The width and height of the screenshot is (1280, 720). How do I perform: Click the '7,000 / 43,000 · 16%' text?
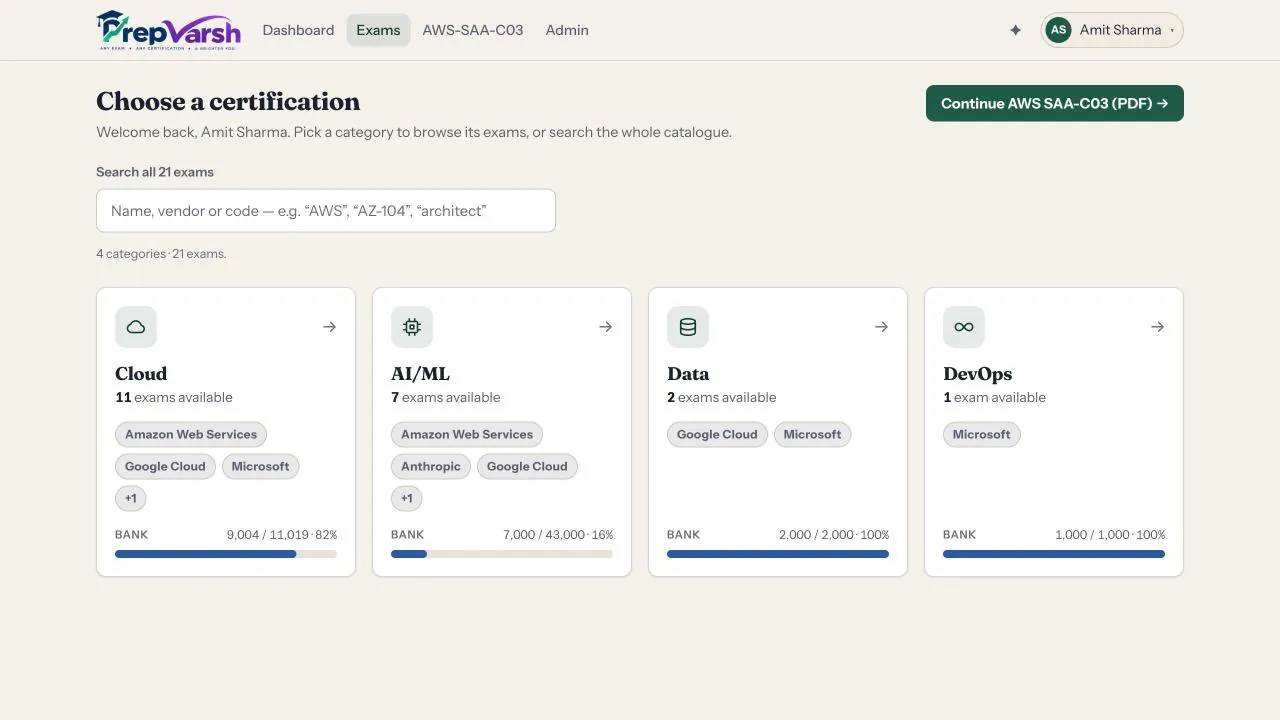[558, 535]
